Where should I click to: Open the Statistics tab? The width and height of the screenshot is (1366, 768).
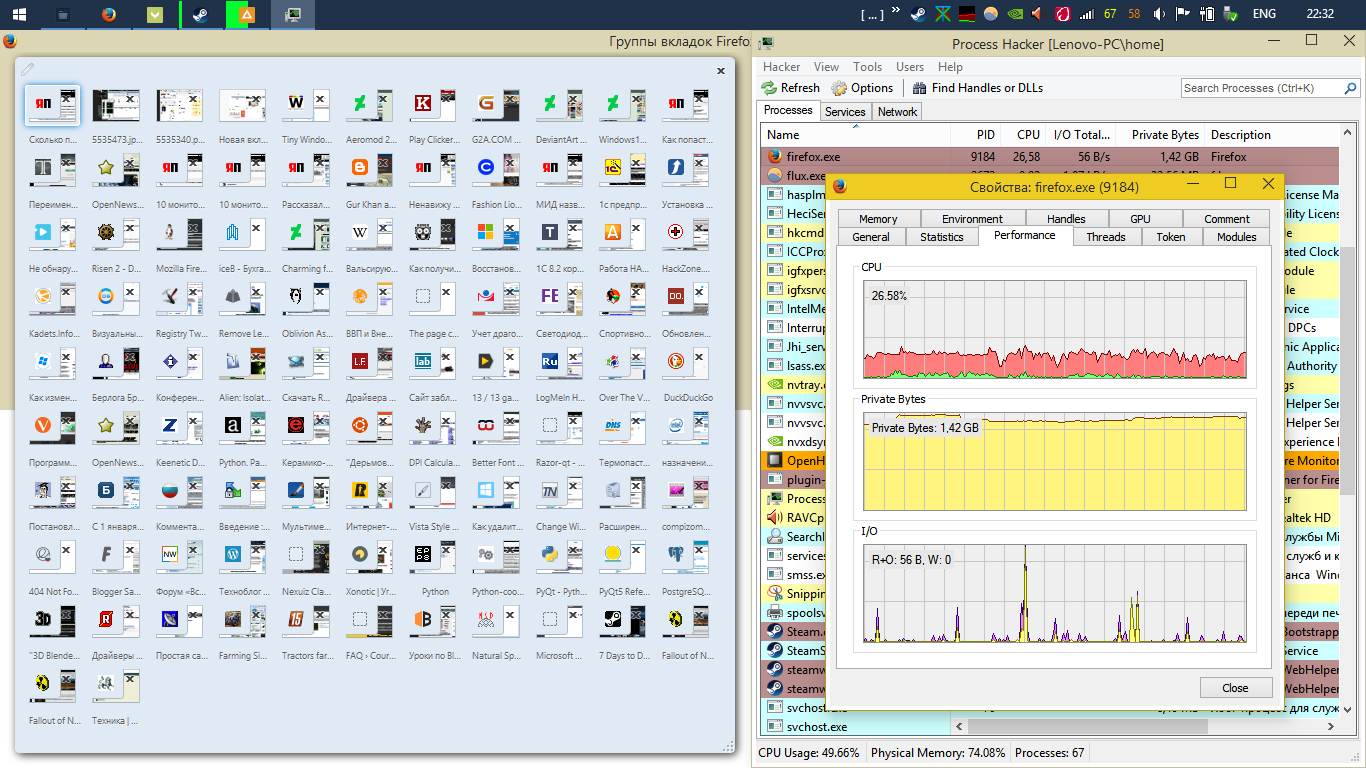point(942,237)
